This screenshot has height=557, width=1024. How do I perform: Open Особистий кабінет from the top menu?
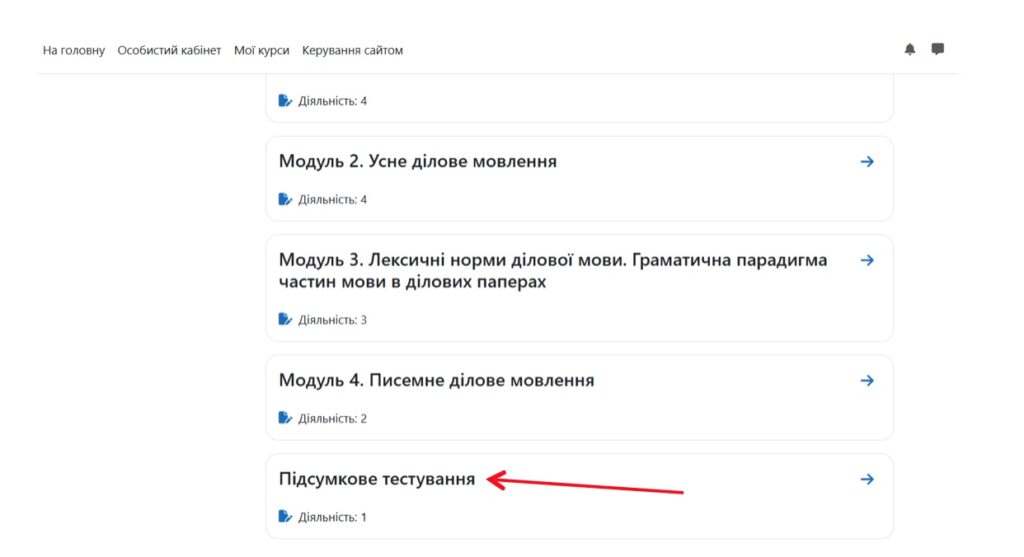click(169, 50)
